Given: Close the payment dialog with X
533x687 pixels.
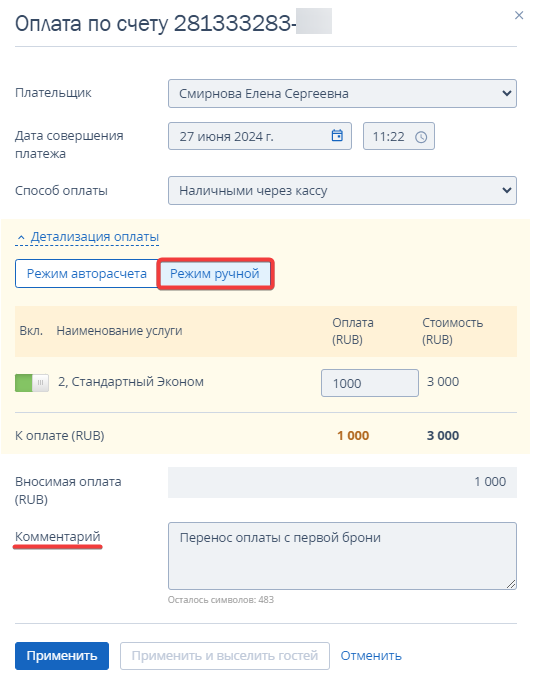Looking at the screenshot, I should pos(519,15).
